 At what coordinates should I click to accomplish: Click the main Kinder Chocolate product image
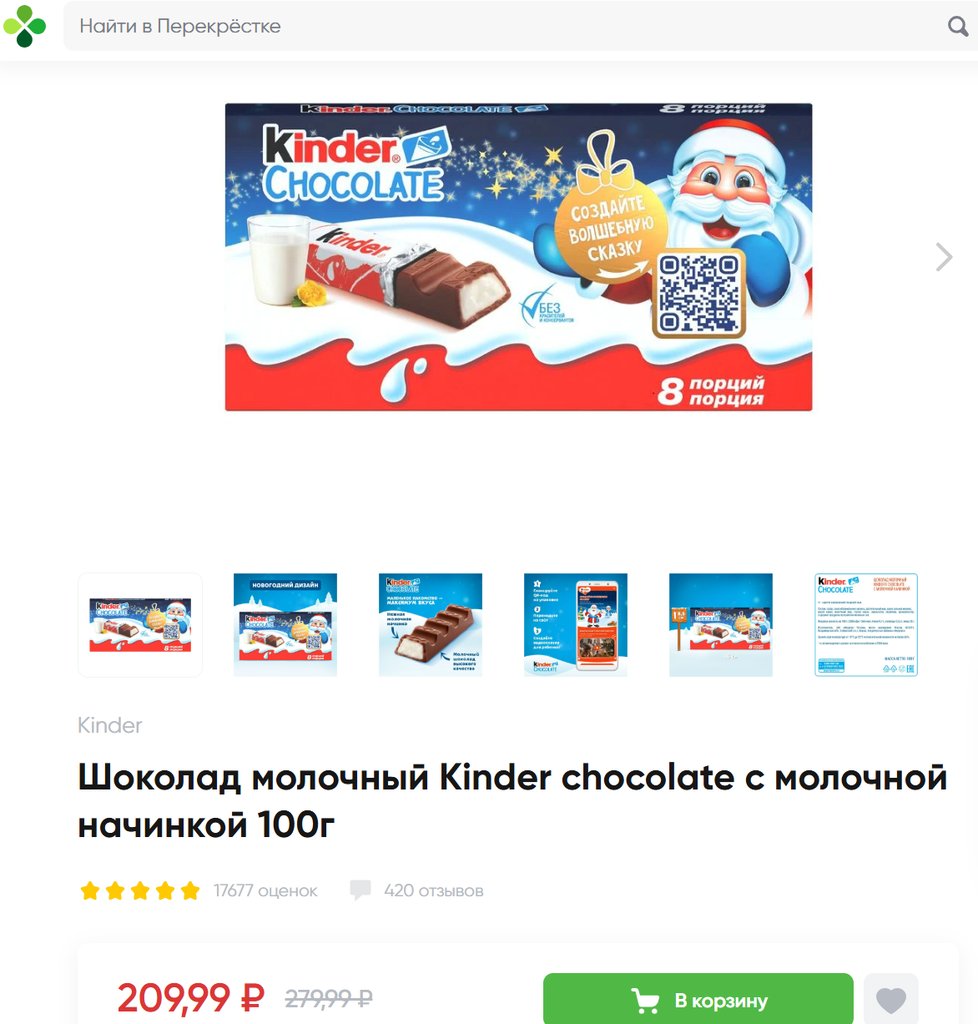pos(518,257)
